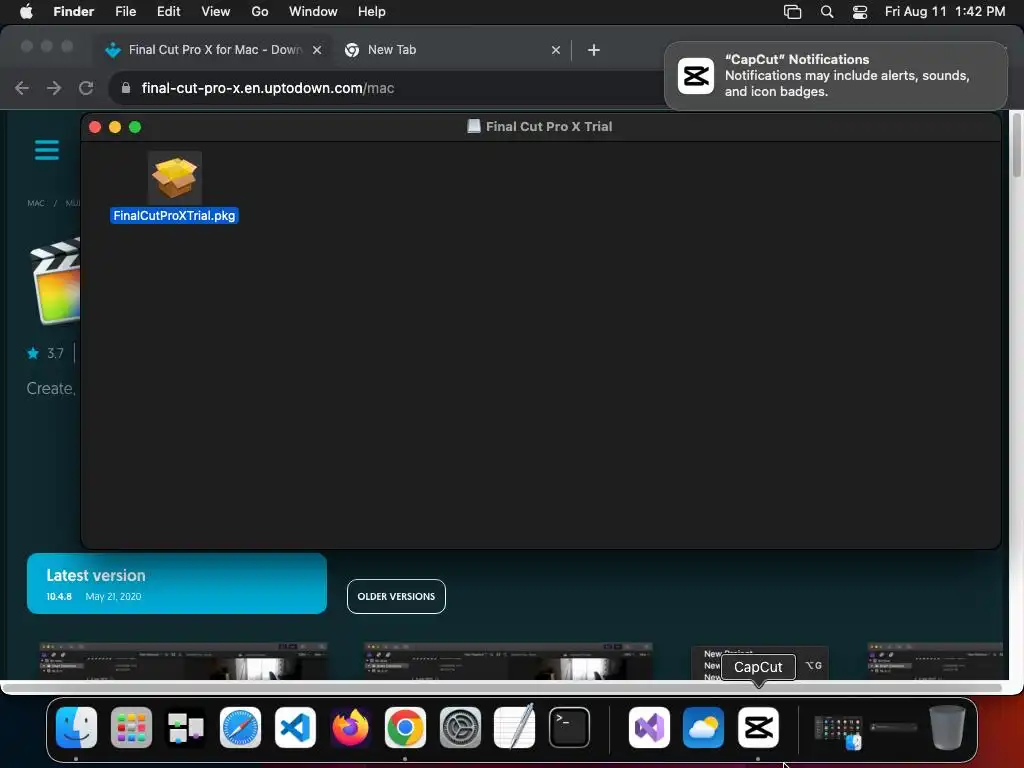Select the FinalCutProXTrial.pkg file name label
The image size is (1024, 768).
tap(174, 216)
